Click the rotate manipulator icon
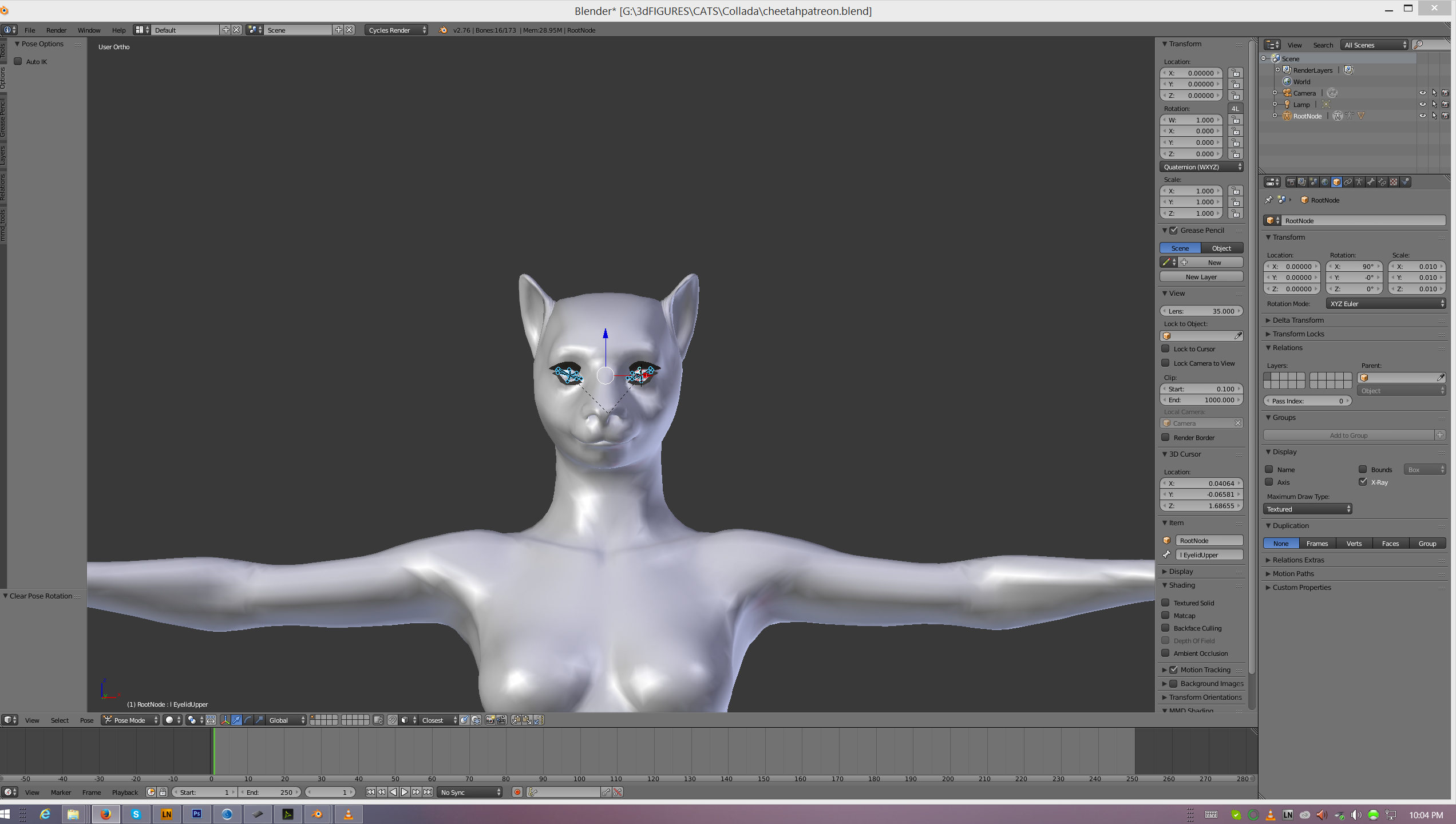Image resolution: width=1456 pixels, height=824 pixels. tap(248, 720)
